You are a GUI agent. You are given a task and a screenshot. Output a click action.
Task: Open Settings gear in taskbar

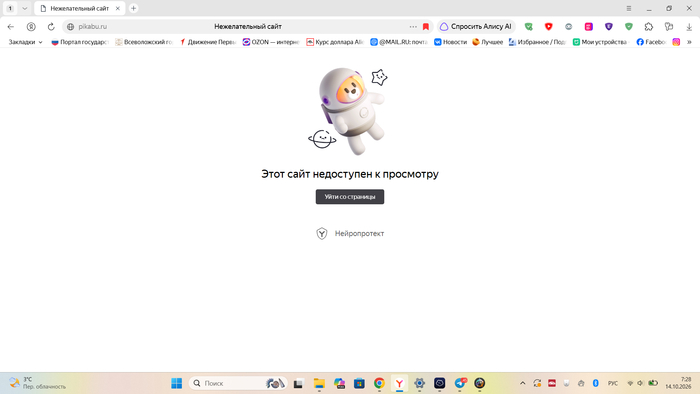click(420, 383)
